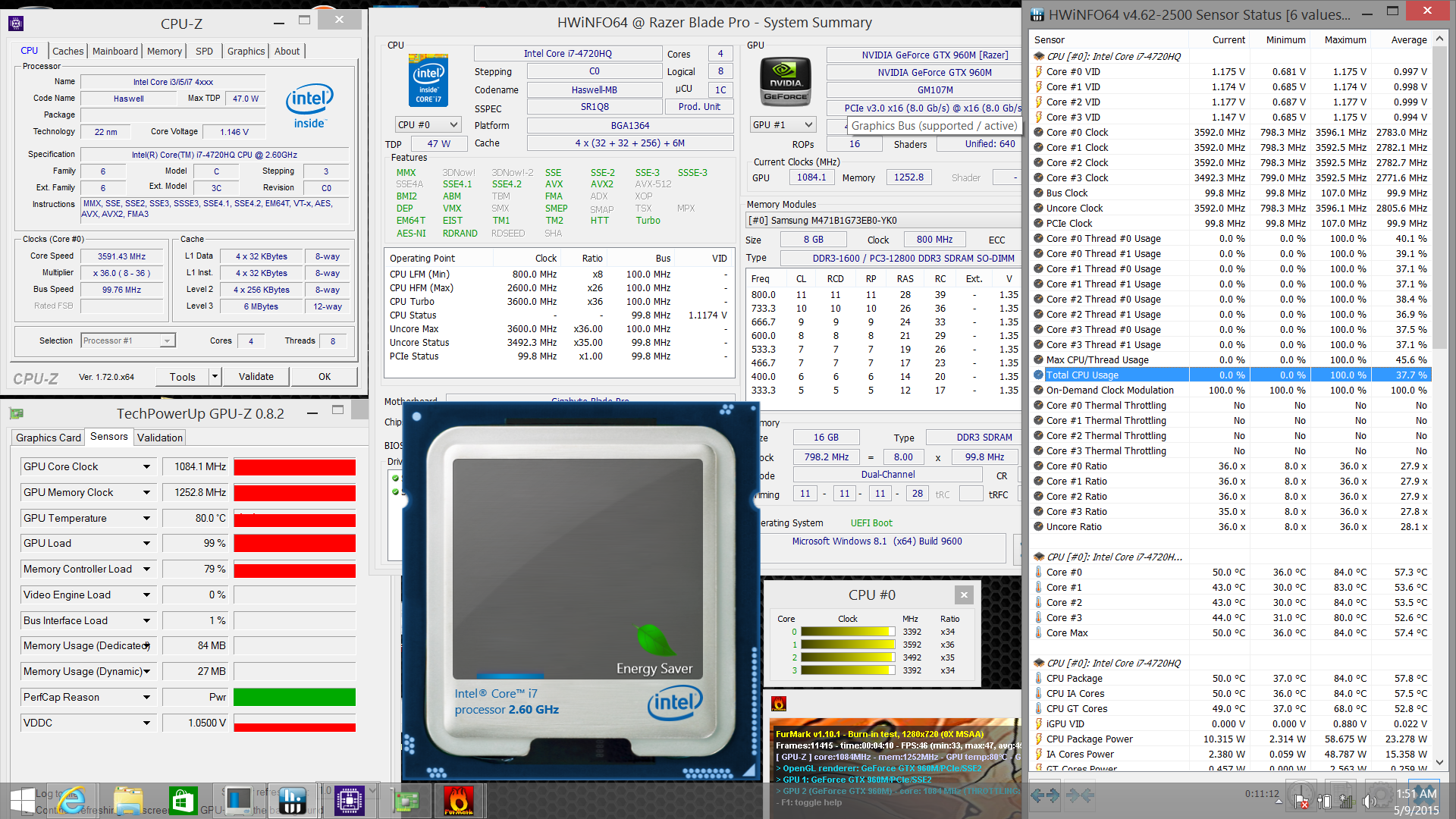Open Internet Explorer from the taskbar
This screenshot has width=1456, height=819.
tap(72, 801)
